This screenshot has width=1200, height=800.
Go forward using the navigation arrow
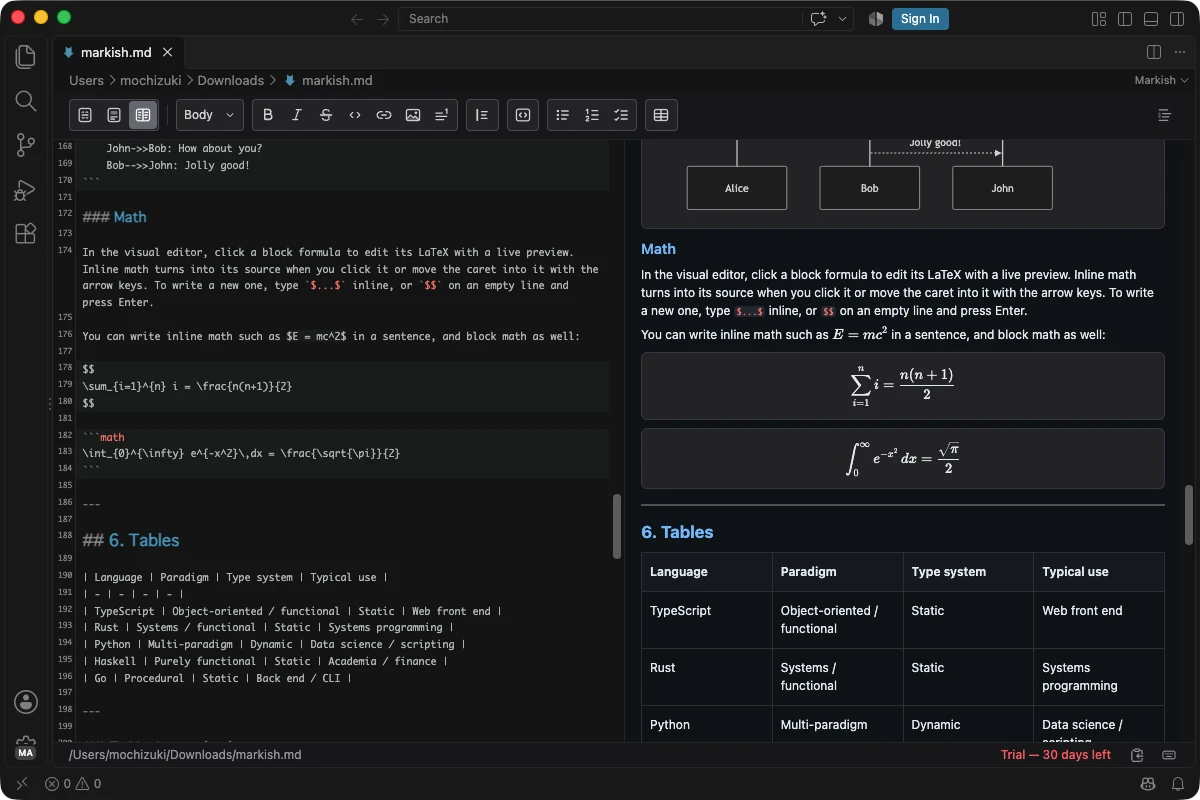pyautogui.click(x=383, y=18)
